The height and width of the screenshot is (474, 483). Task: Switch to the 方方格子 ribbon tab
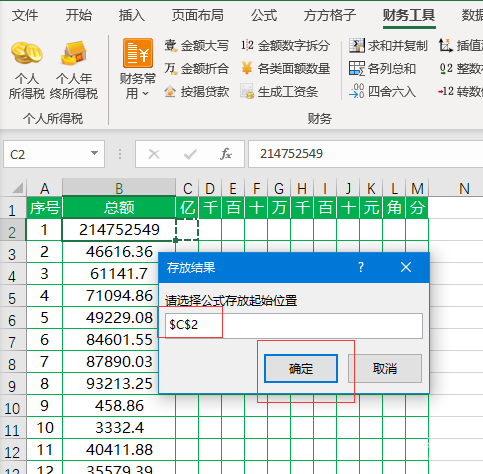tap(330, 15)
